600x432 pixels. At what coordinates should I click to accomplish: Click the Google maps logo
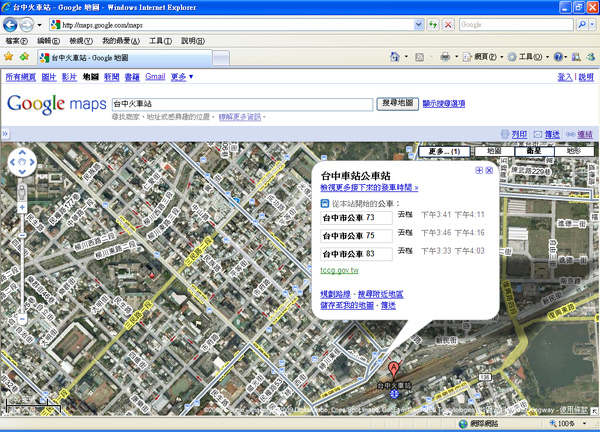click(57, 104)
